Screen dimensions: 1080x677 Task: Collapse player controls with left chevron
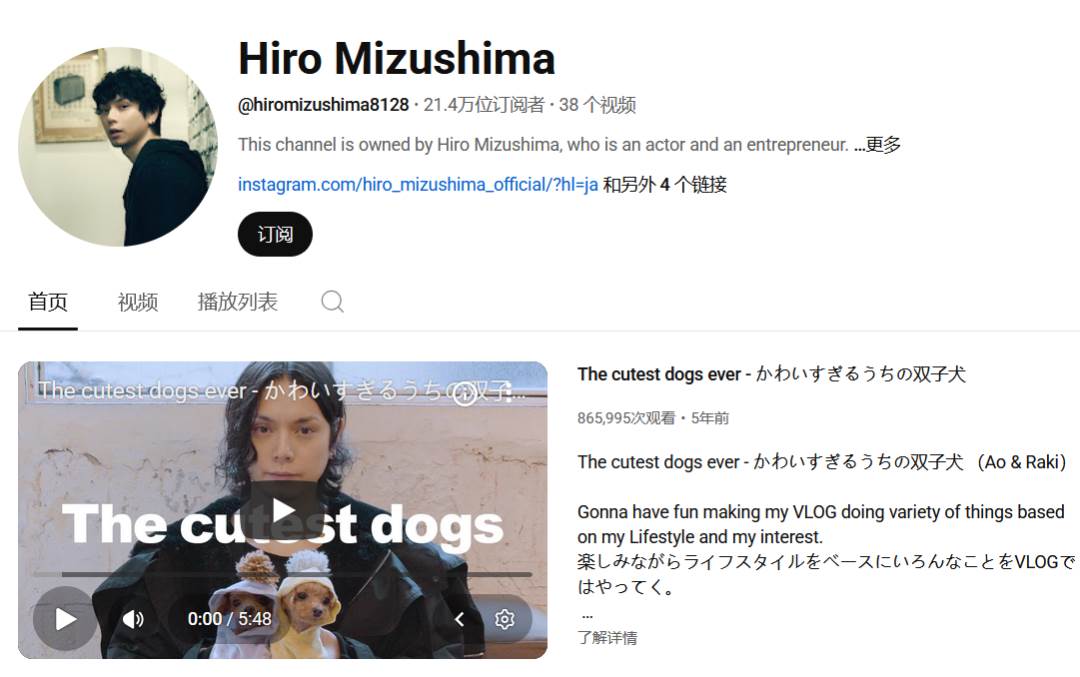[459, 619]
